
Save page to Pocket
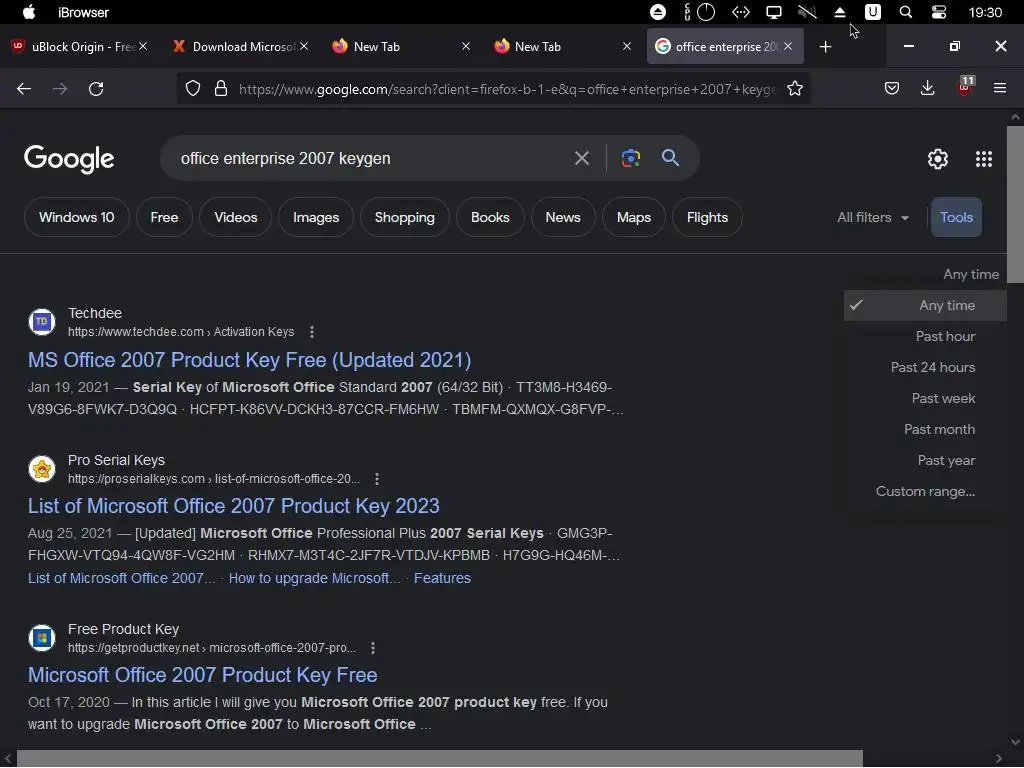click(892, 88)
